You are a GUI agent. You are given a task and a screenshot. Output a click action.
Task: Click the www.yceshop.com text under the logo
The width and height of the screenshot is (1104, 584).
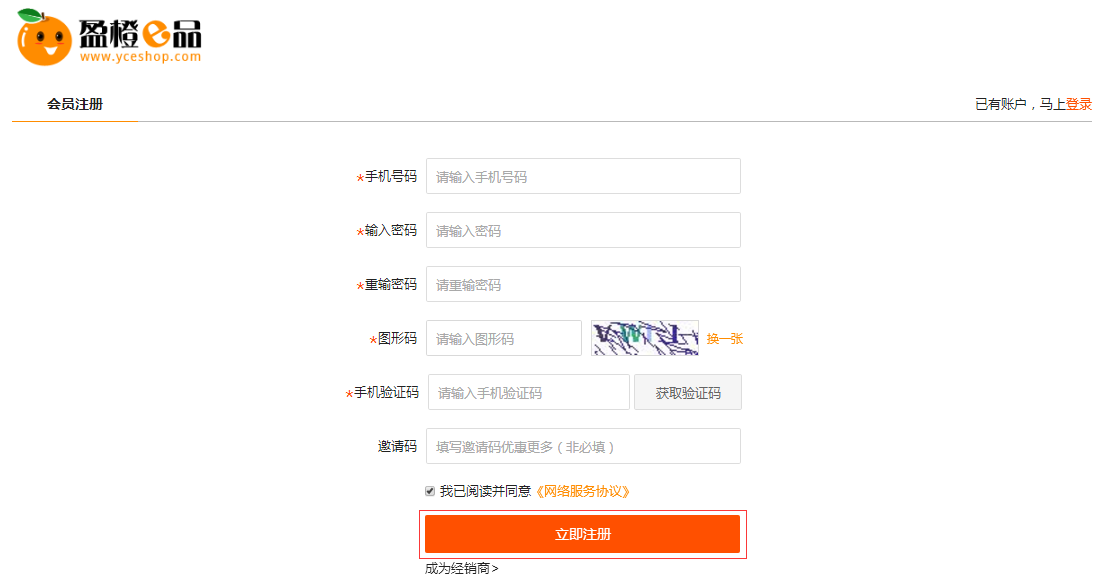(140, 57)
